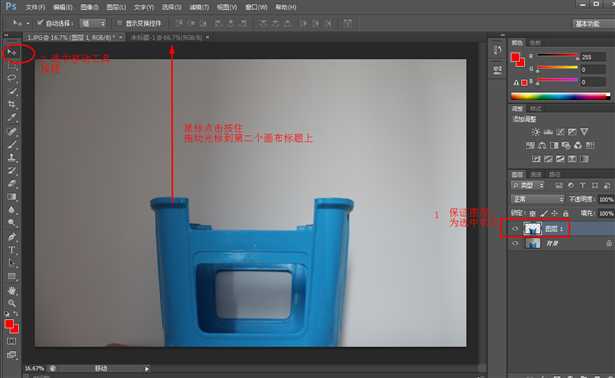Select the Hand tool
Screen dimensions: 615x378
pyautogui.click(x=12, y=290)
